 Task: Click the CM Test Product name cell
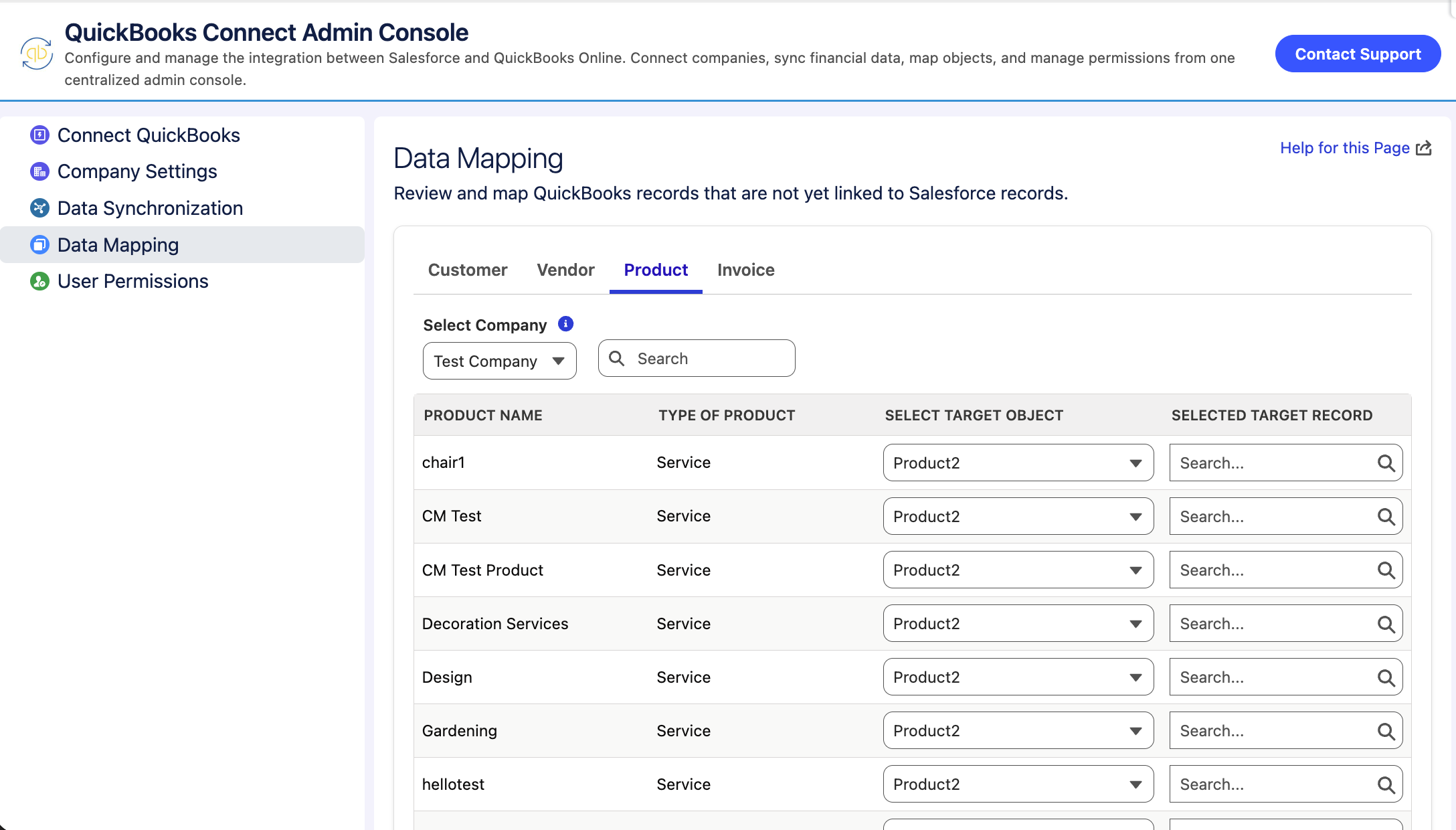[x=482, y=570]
